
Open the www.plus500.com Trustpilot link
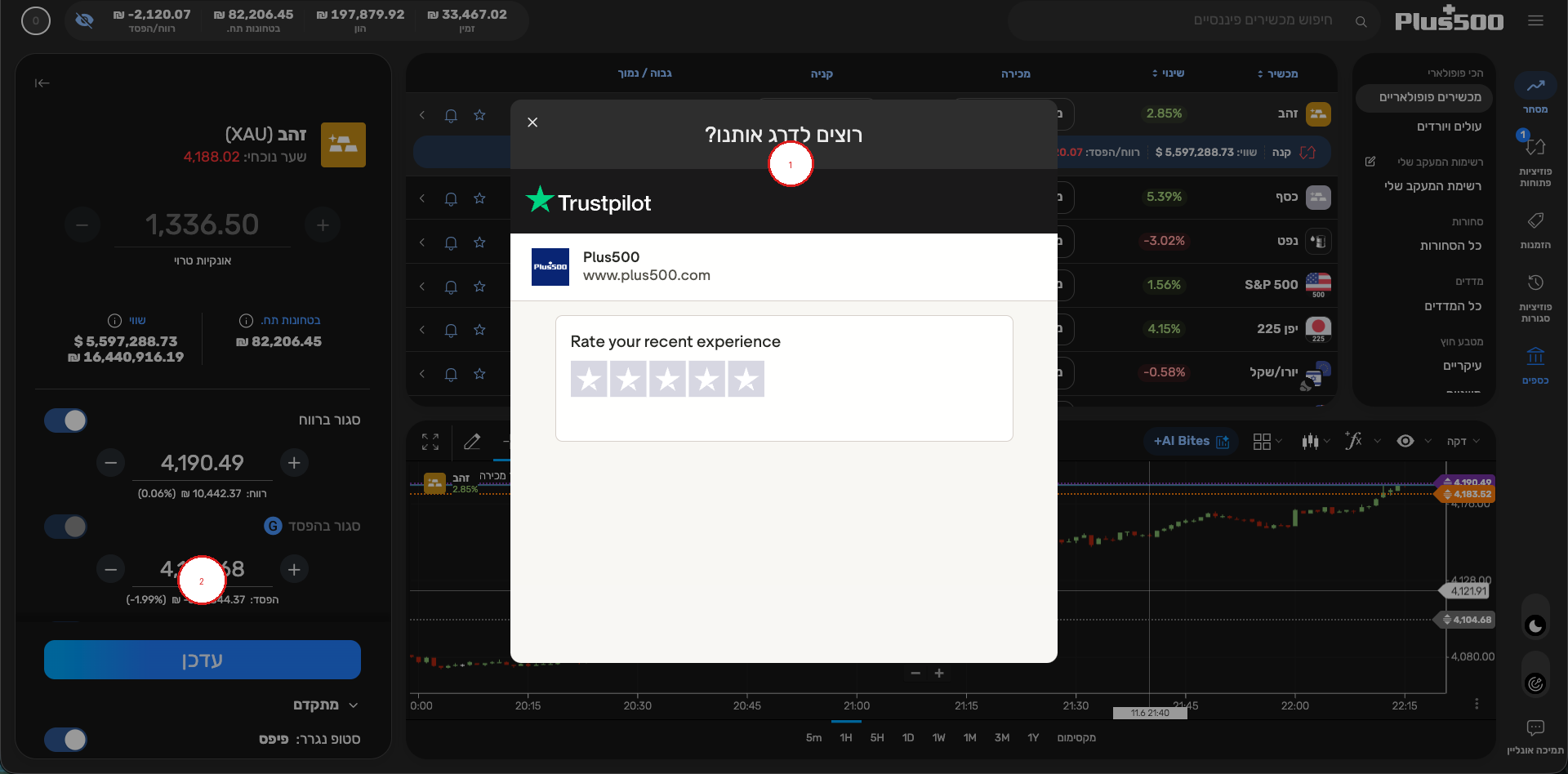pos(646,275)
